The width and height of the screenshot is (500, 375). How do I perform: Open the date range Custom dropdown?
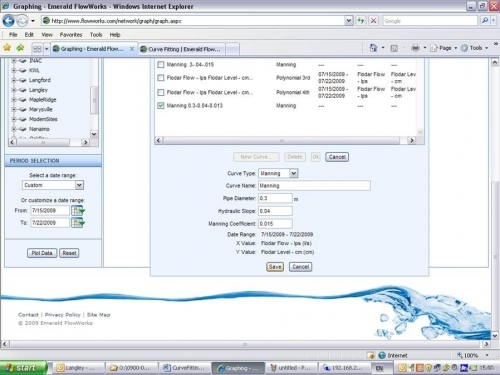(79, 185)
